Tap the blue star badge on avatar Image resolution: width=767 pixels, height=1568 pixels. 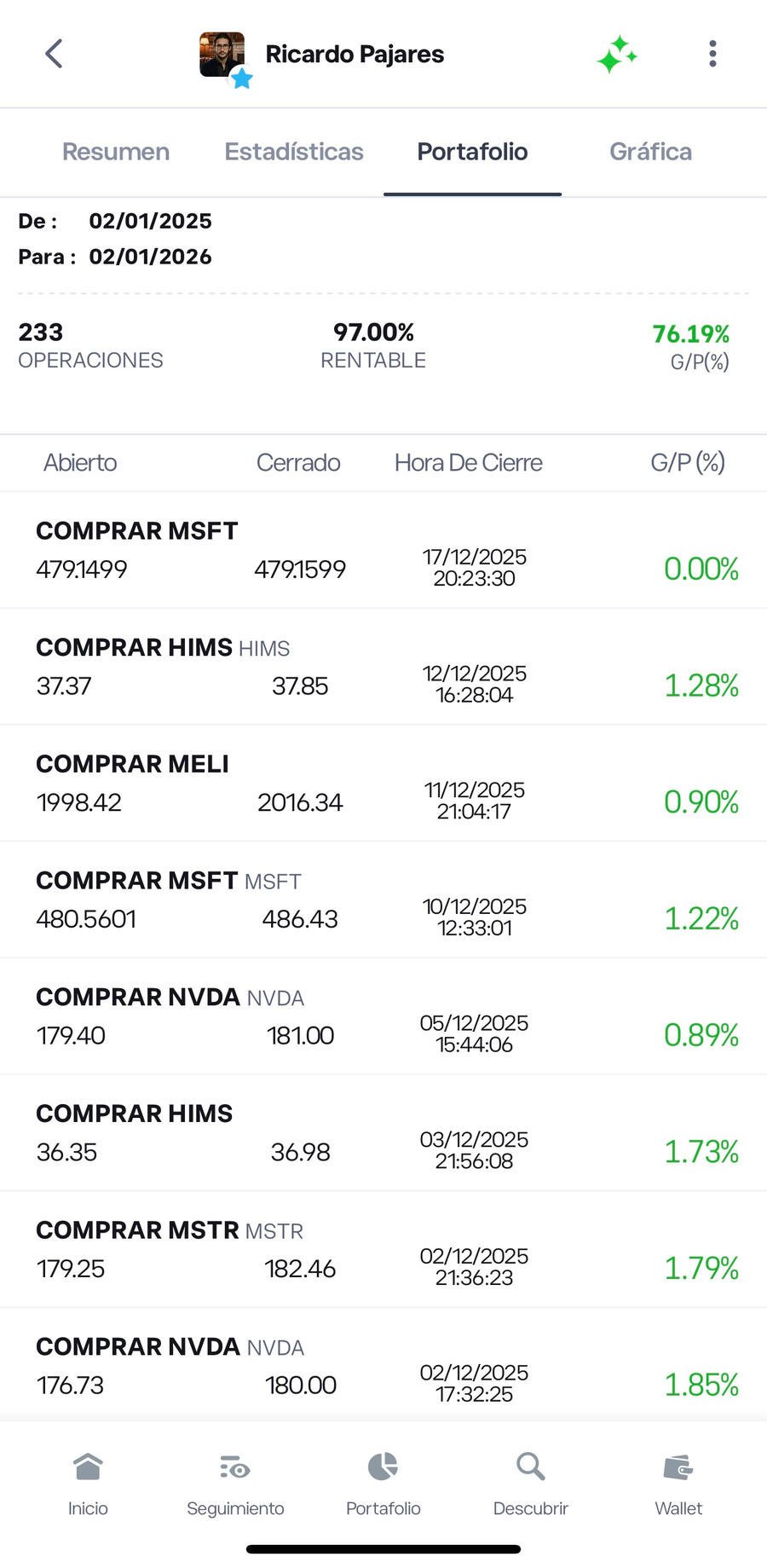click(242, 79)
